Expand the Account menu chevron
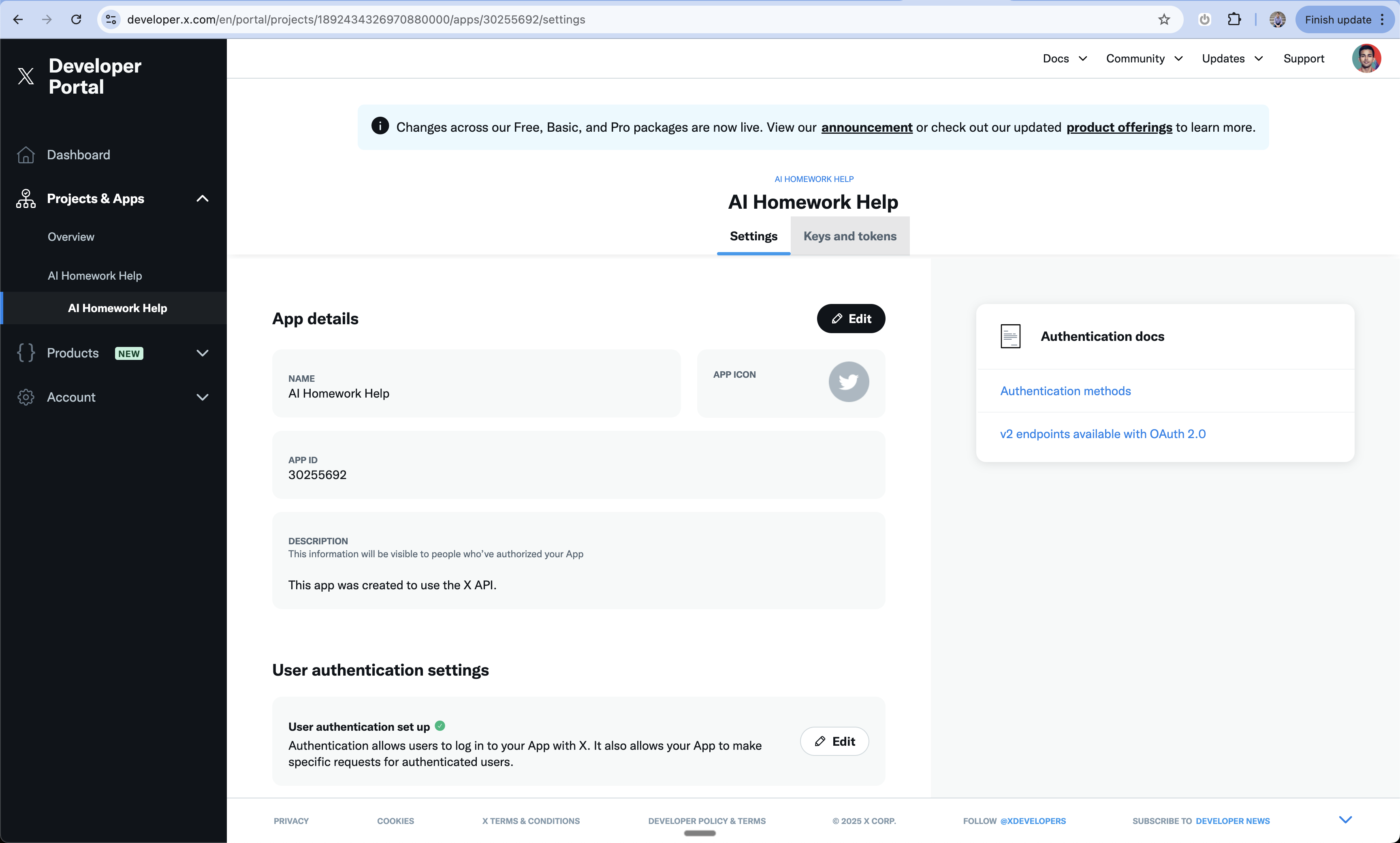Viewport: 1400px width, 843px height. [202, 397]
